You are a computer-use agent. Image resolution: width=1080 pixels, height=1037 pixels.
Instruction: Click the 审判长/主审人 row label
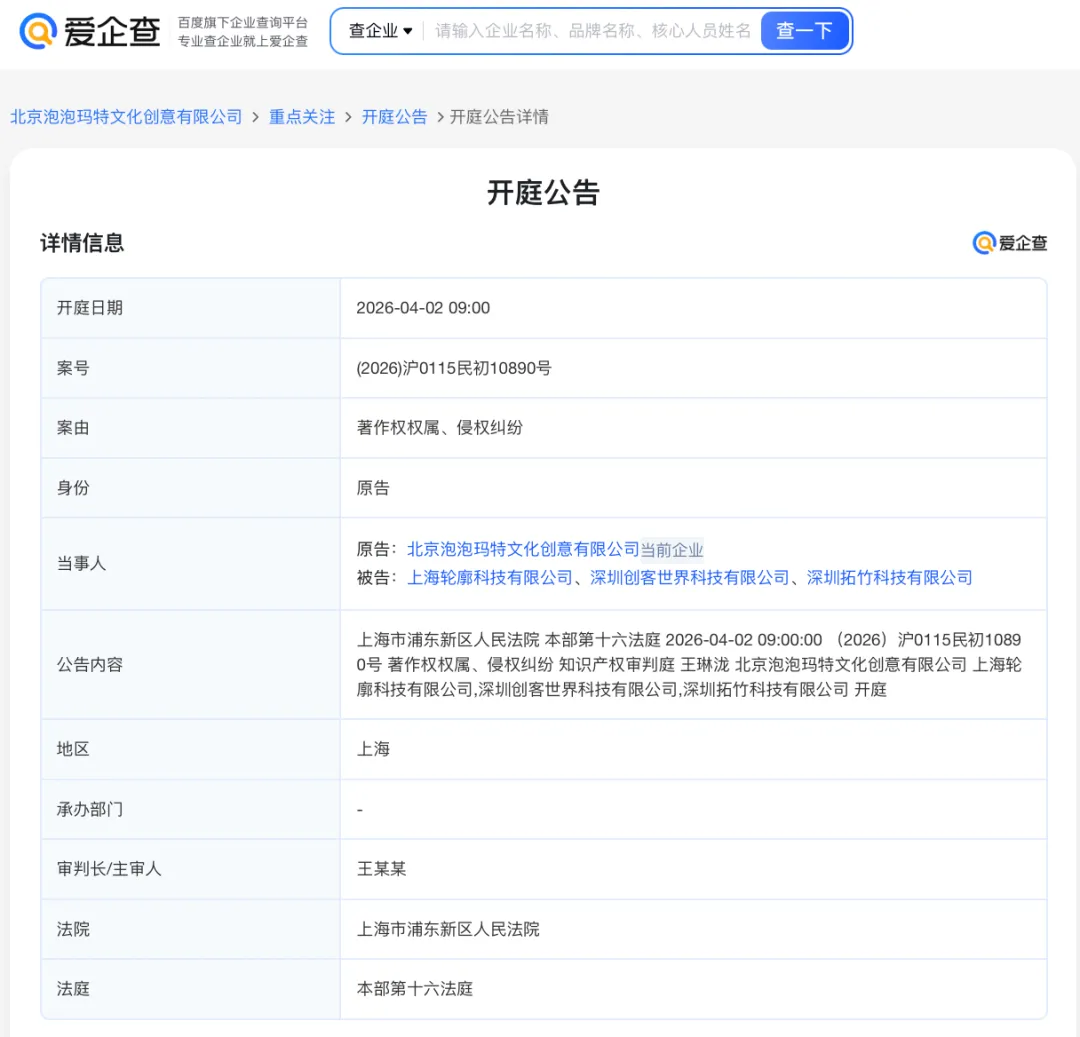pyautogui.click(x=109, y=869)
